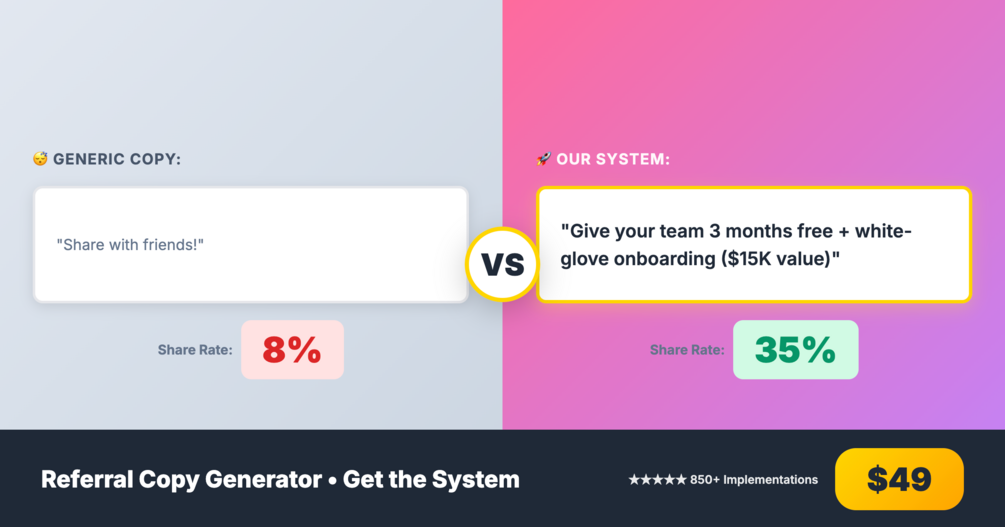Click the "Share with friends!" quote text
This screenshot has width=1005, height=527.
[130, 244]
